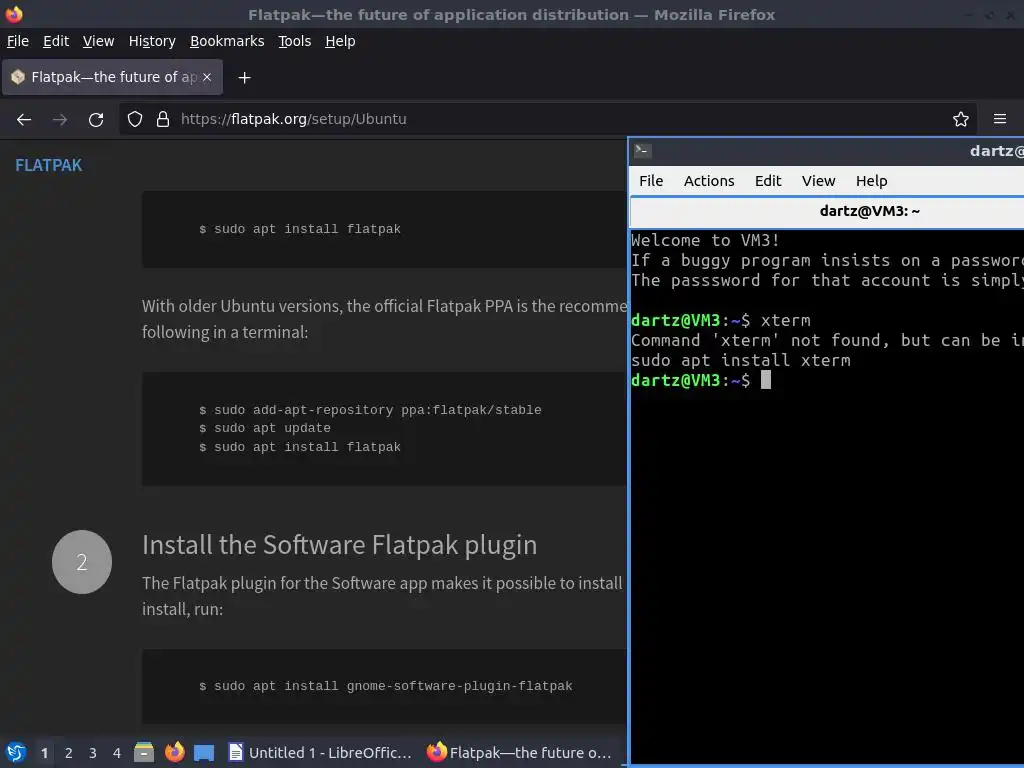The height and width of the screenshot is (768, 1024).
Task: Click the FLATPAK logo link
Action: coord(49,165)
